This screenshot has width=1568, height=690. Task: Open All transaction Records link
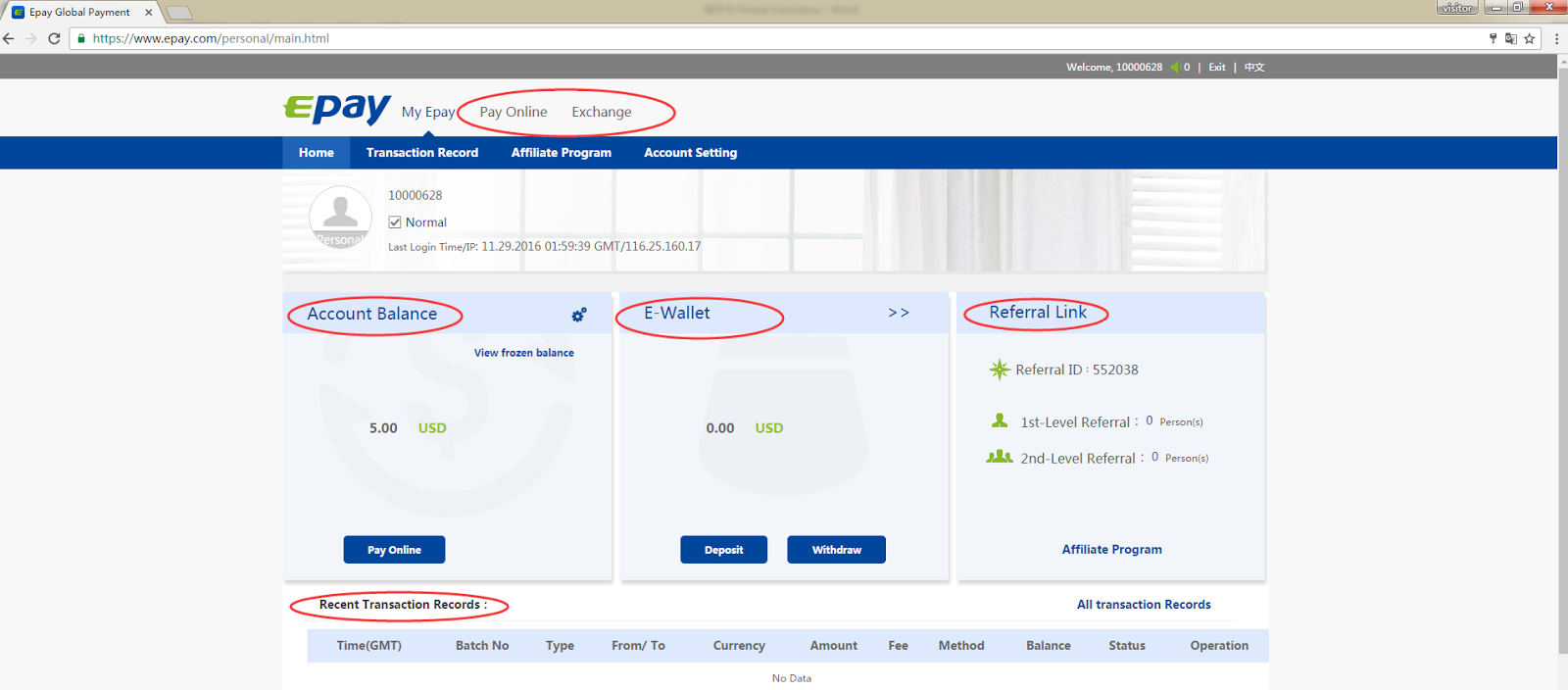click(1144, 605)
